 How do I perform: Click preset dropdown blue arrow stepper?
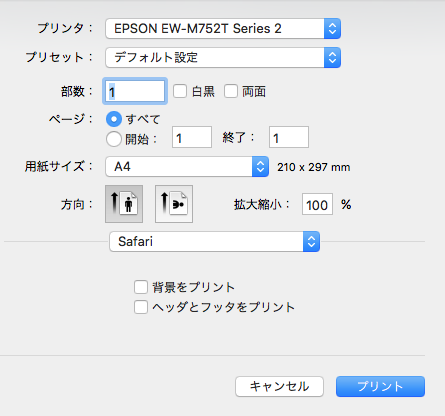(332, 58)
